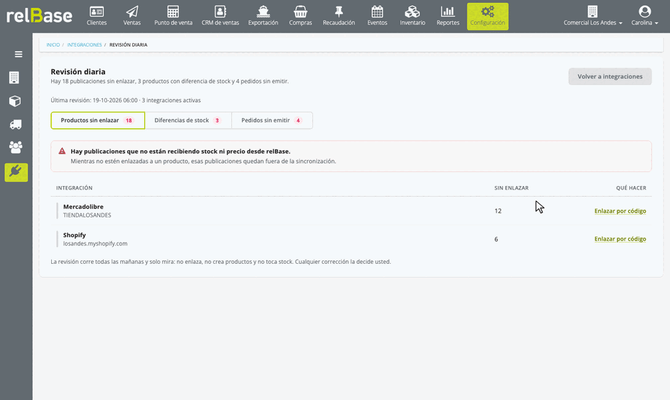The height and width of the screenshot is (400, 670).
Task: Click the Última revisión timestamp text
Action: [126, 100]
